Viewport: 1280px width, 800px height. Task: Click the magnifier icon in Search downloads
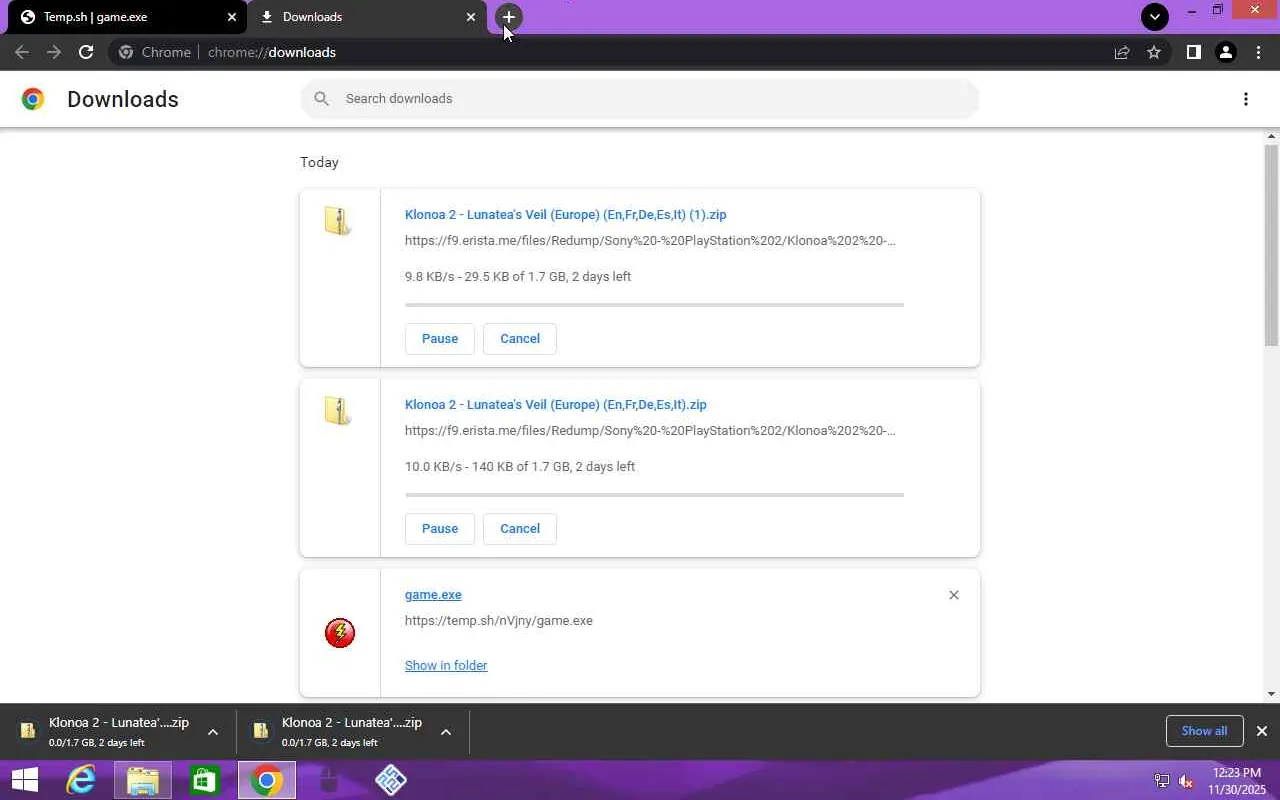321,98
